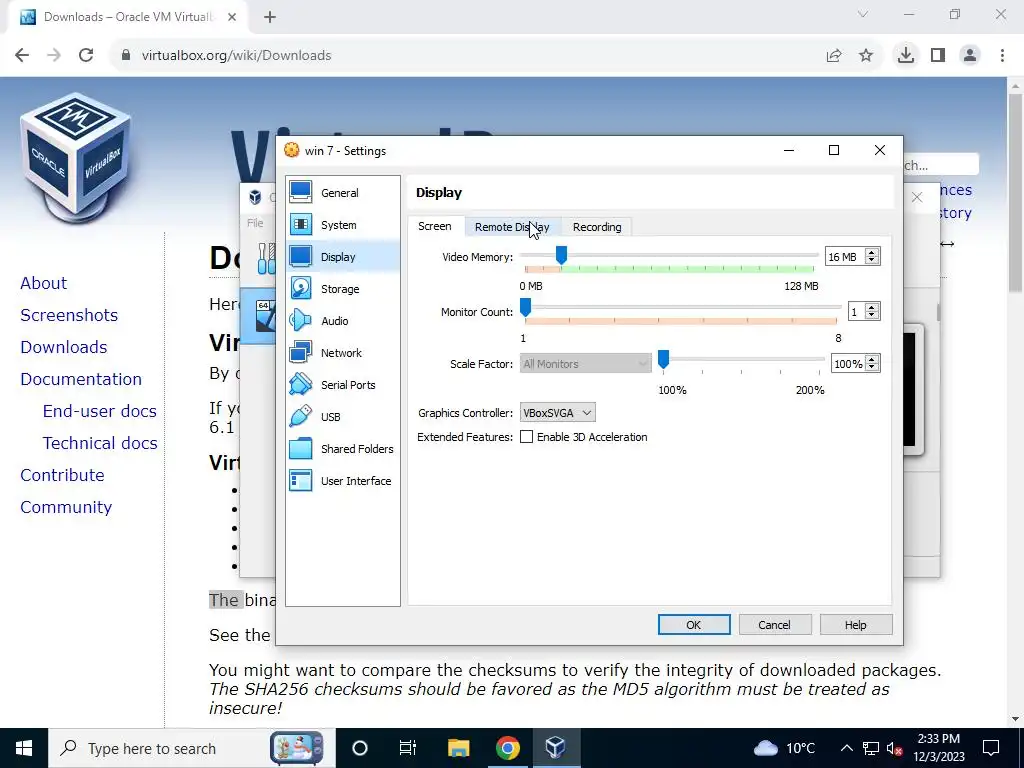Open Scale Factor All Monitors dropdown

(585, 364)
